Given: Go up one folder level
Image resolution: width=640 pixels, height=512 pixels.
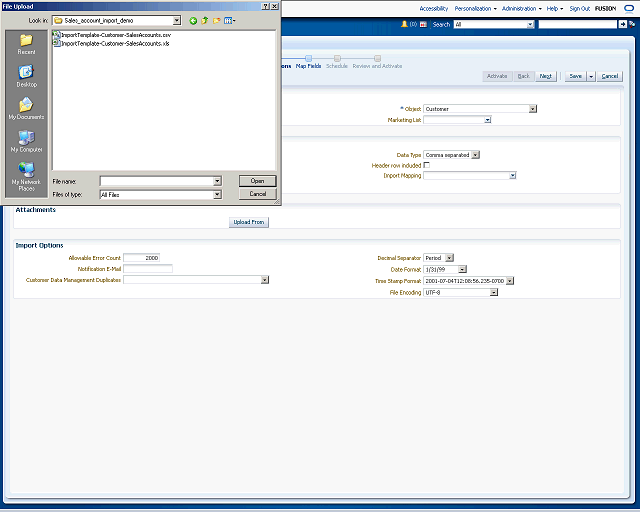Looking at the screenshot, I should pos(204,20).
